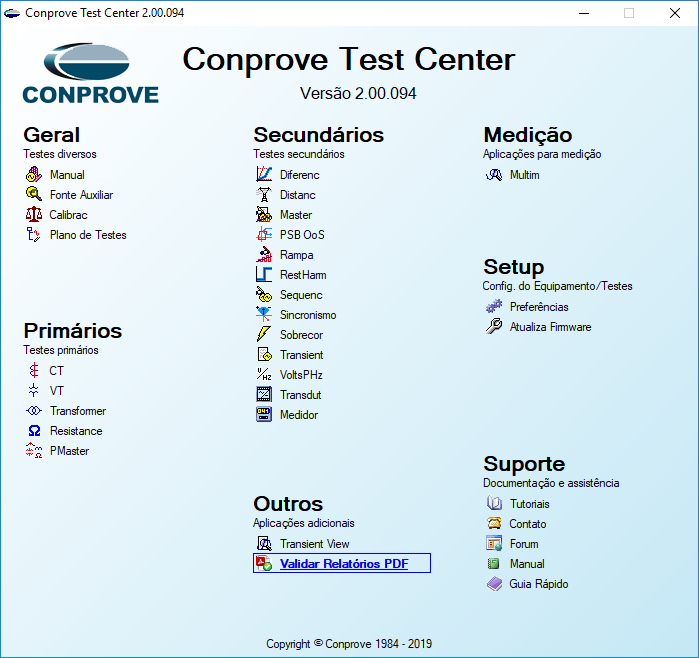Click the Plano de Testes icon
The height and width of the screenshot is (658, 699).
[x=34, y=234]
